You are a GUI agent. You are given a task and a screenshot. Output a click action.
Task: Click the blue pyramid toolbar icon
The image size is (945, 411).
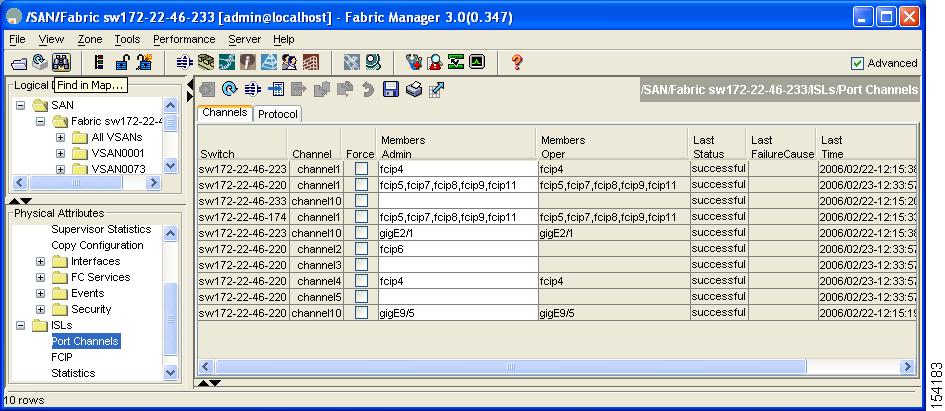269,62
